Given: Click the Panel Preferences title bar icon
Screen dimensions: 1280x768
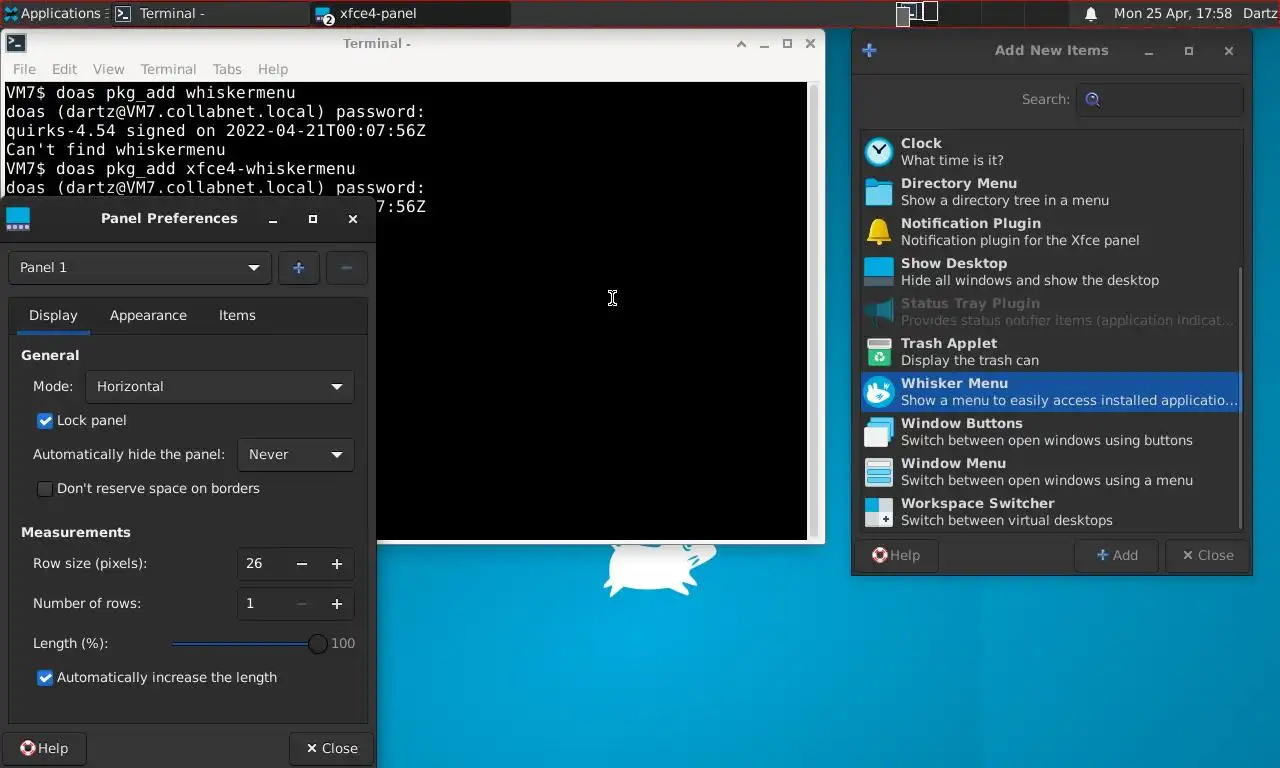Looking at the screenshot, I should point(18,218).
